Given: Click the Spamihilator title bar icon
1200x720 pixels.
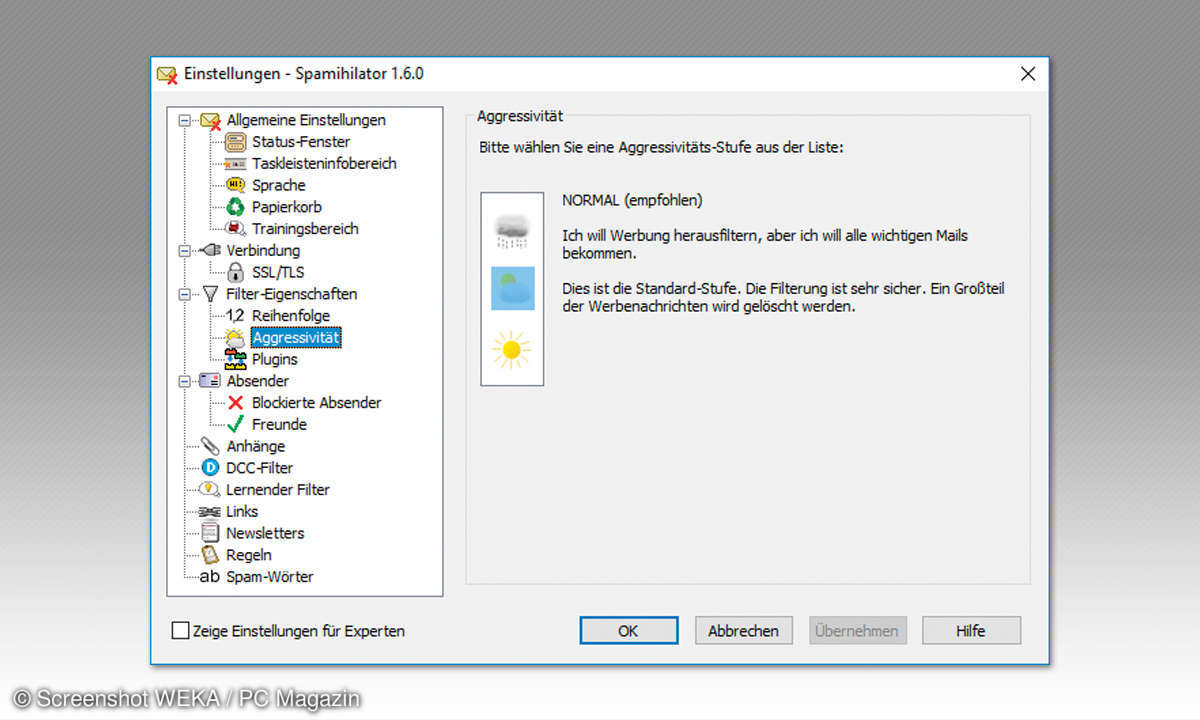Looking at the screenshot, I should pyautogui.click(x=168, y=75).
